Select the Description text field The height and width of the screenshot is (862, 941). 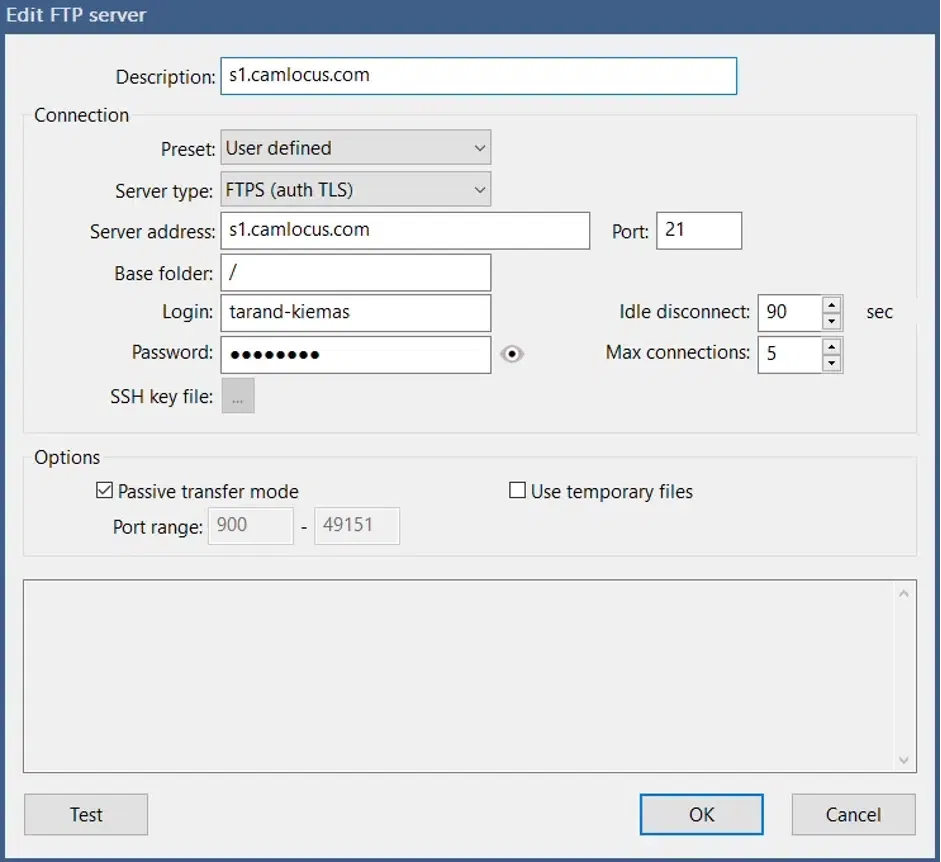(478, 75)
